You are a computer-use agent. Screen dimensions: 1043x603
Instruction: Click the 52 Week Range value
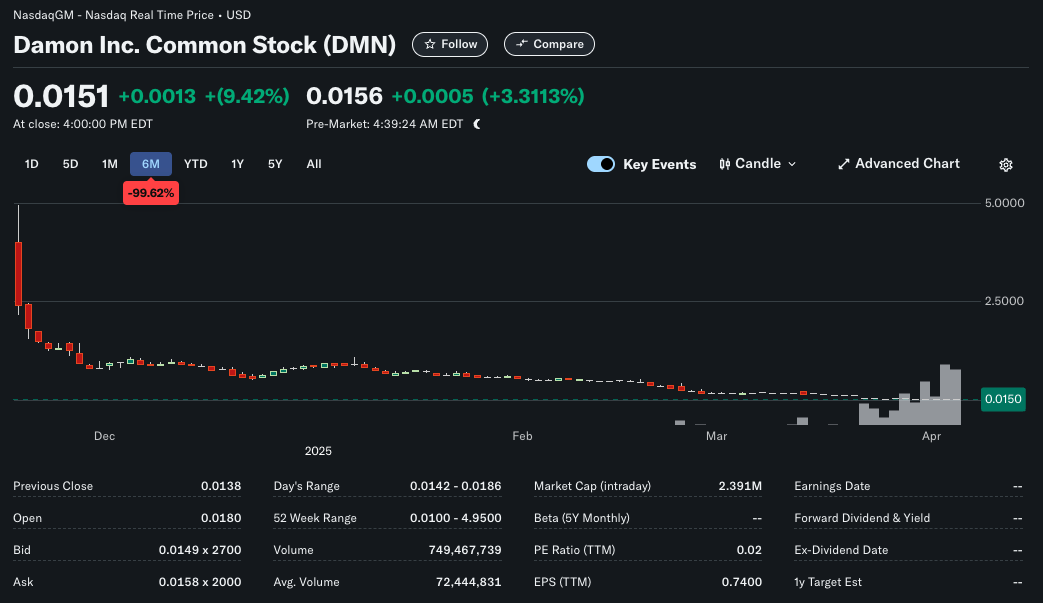click(456, 518)
